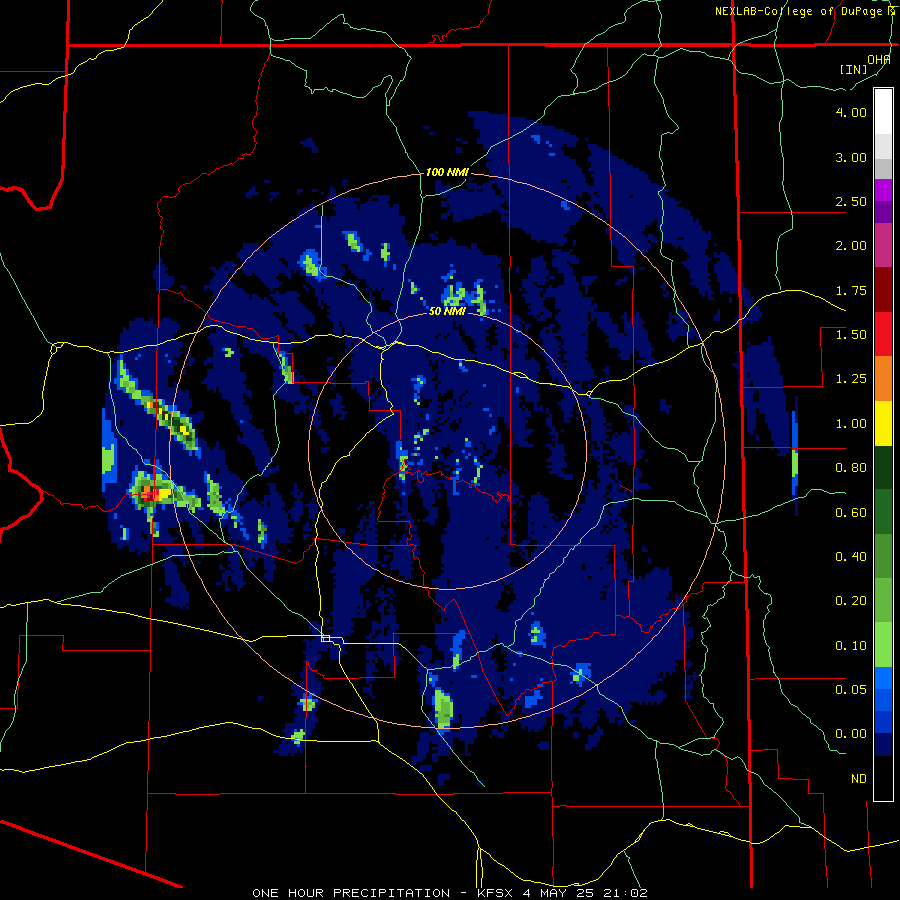Click the 100 NMI range ring label
The width and height of the screenshot is (900, 900).
pyautogui.click(x=447, y=172)
